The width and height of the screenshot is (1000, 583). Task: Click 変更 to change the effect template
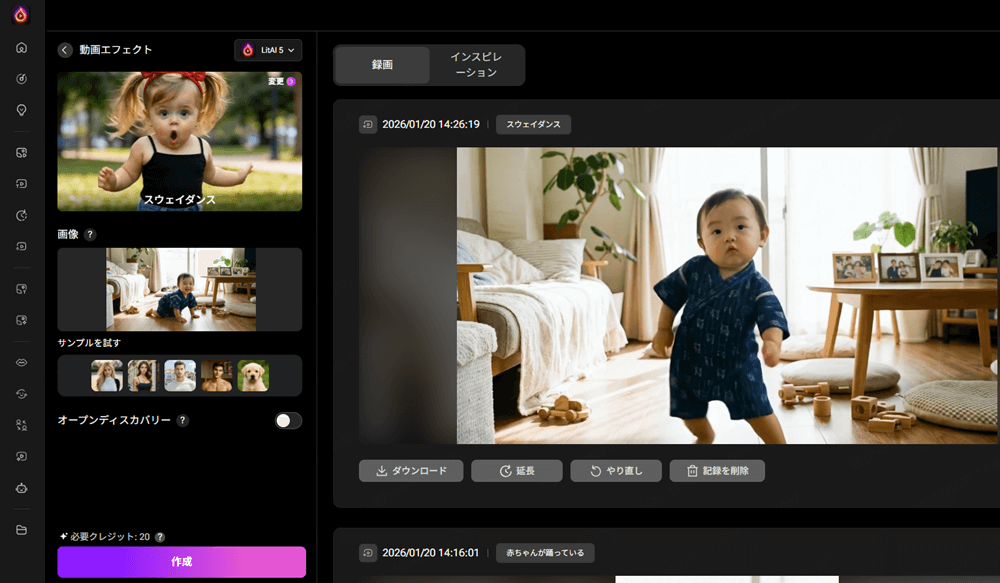click(x=281, y=81)
